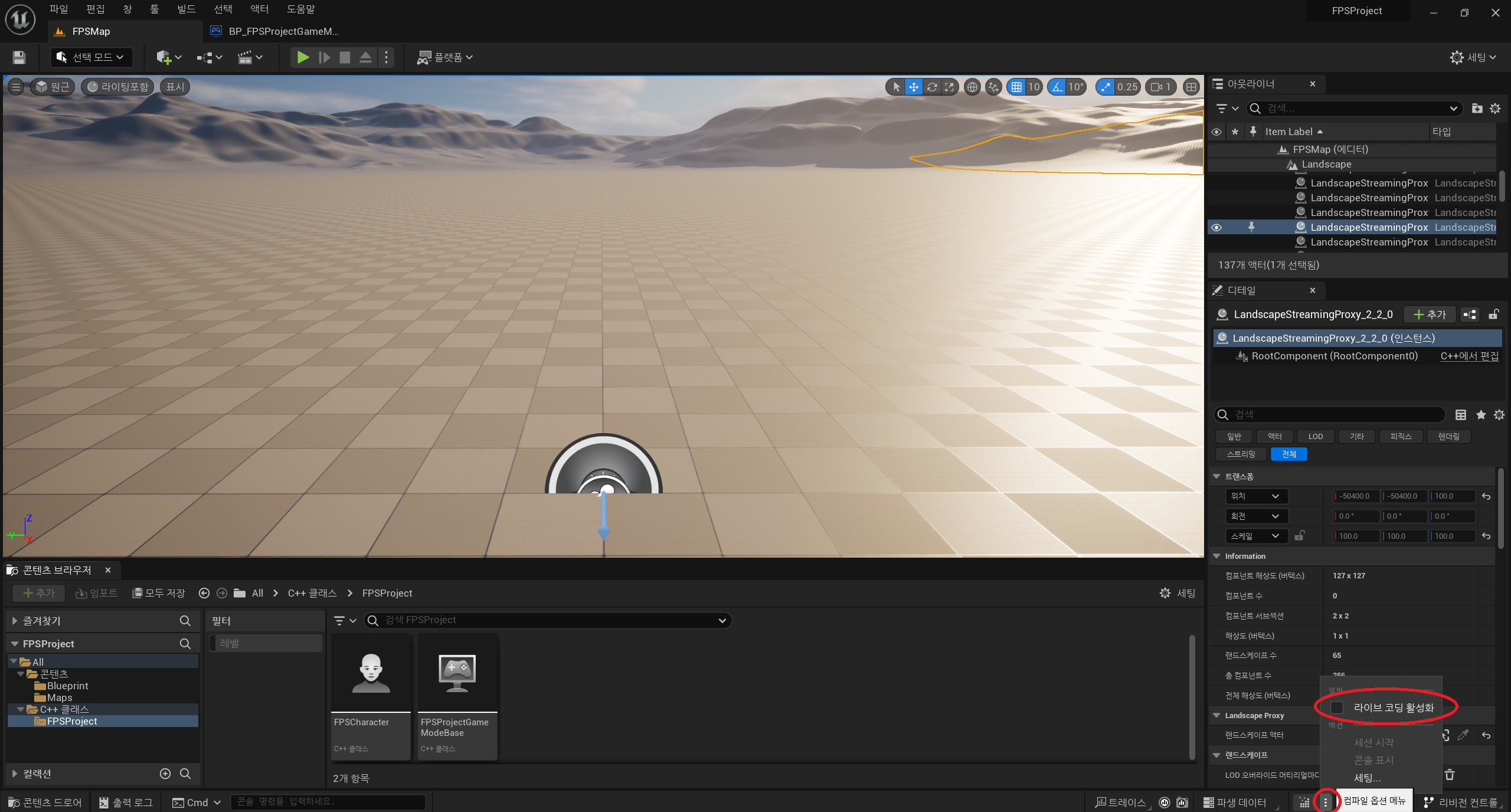Toggle the scale lock icon in Transform

[x=1299, y=536]
